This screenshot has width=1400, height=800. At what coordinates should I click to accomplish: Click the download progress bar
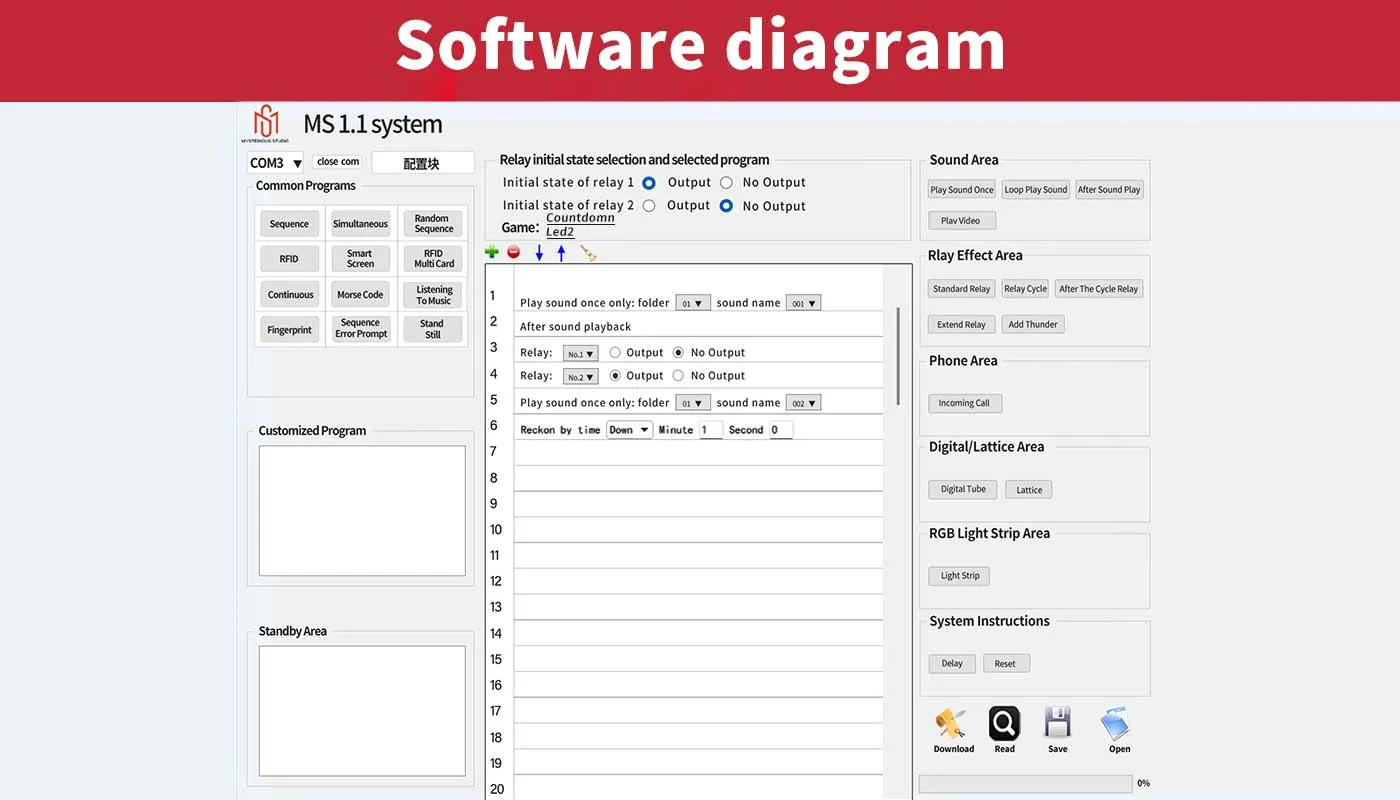tap(1025, 784)
